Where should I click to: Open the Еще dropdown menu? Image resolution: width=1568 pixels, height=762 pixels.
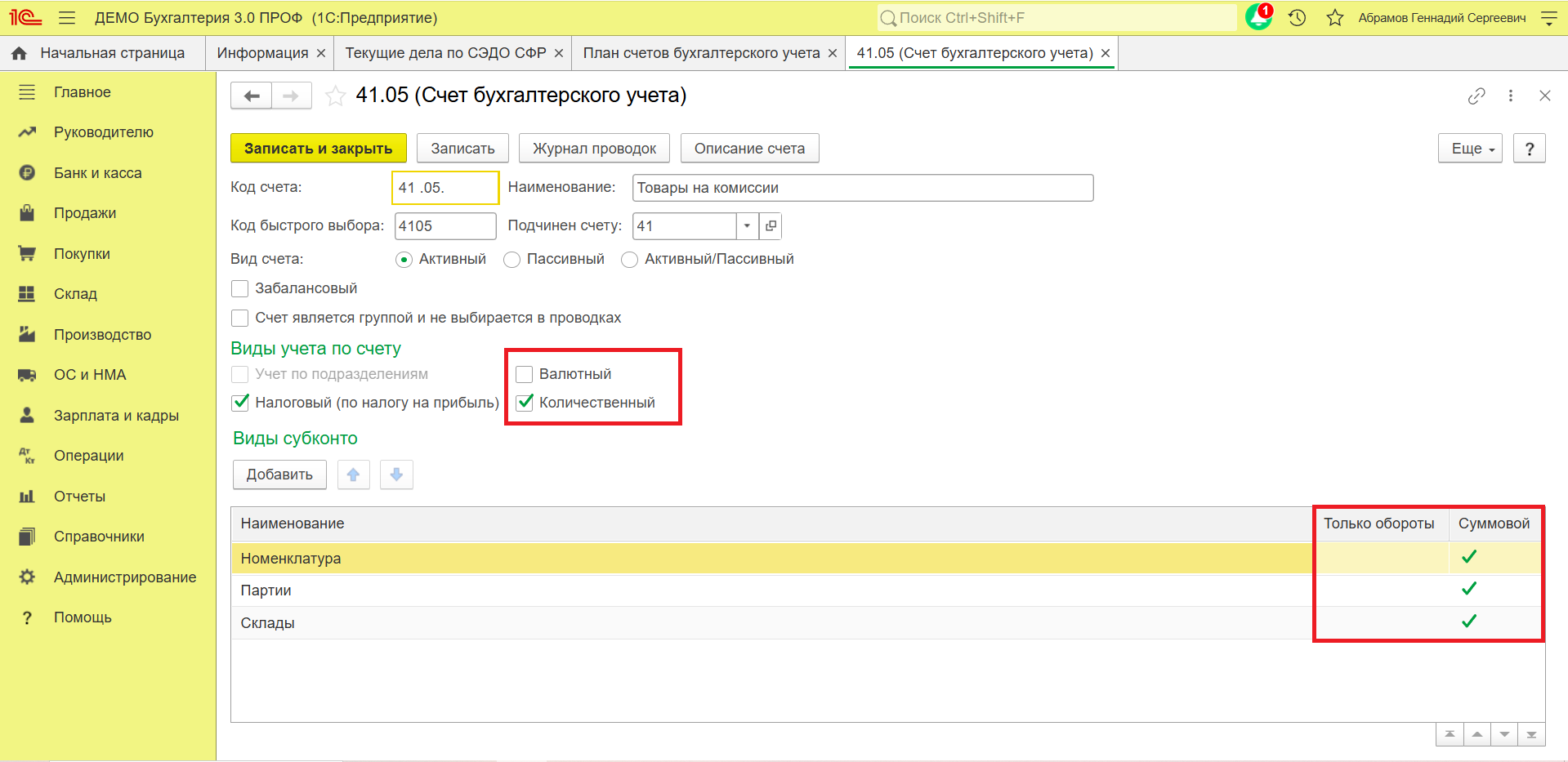[1470, 149]
